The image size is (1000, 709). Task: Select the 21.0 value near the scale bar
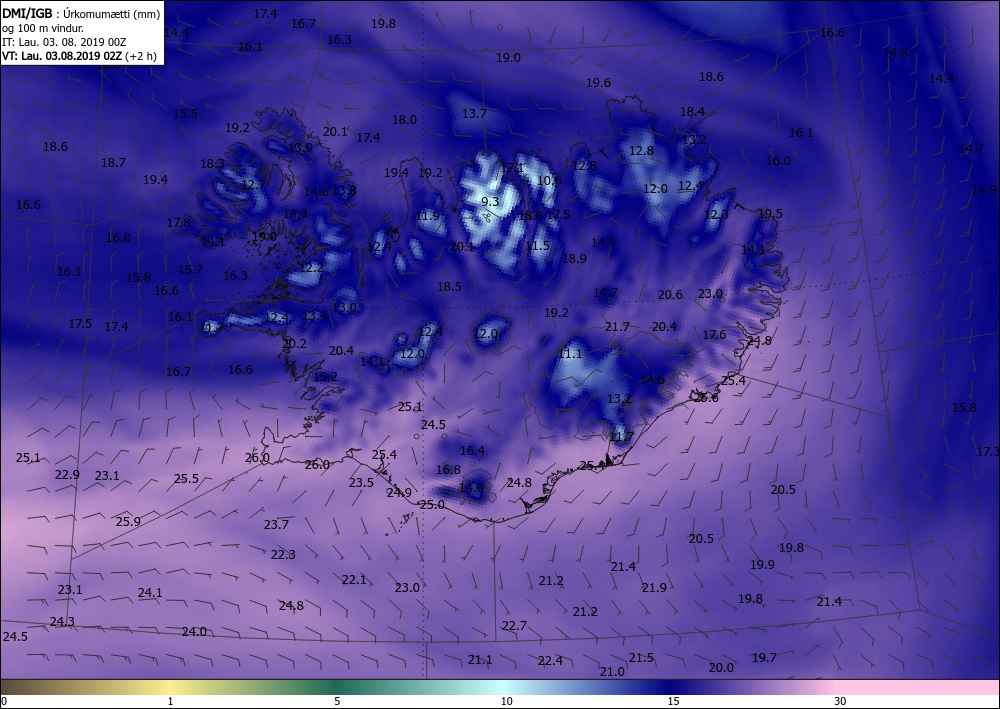tap(612, 672)
